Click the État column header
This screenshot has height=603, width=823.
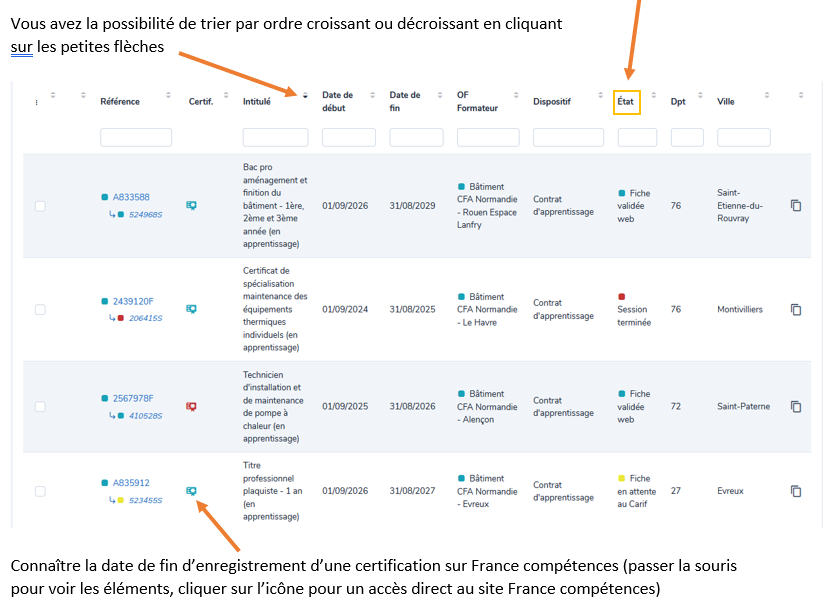(626, 101)
